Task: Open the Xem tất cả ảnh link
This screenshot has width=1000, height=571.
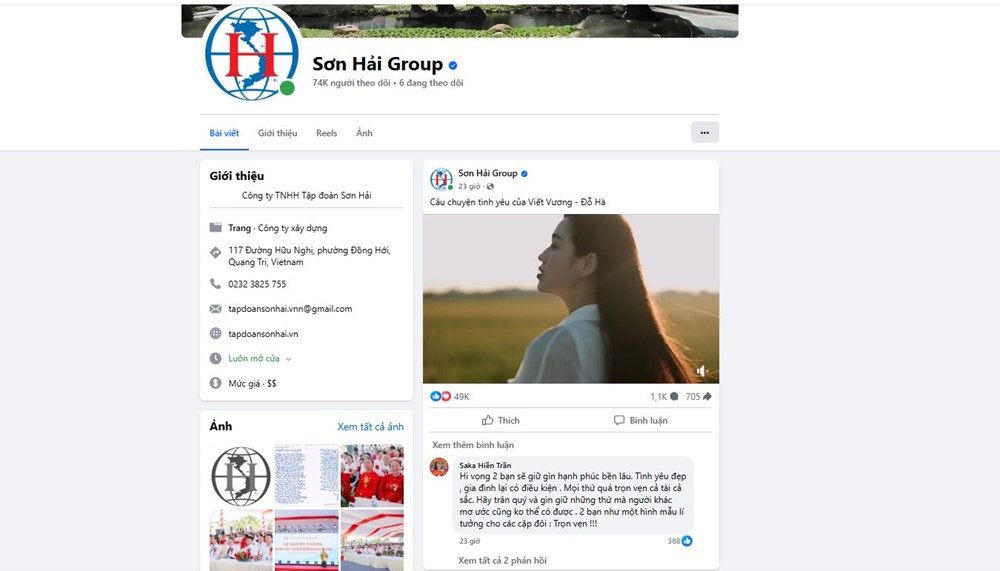Action: pyautogui.click(x=370, y=427)
